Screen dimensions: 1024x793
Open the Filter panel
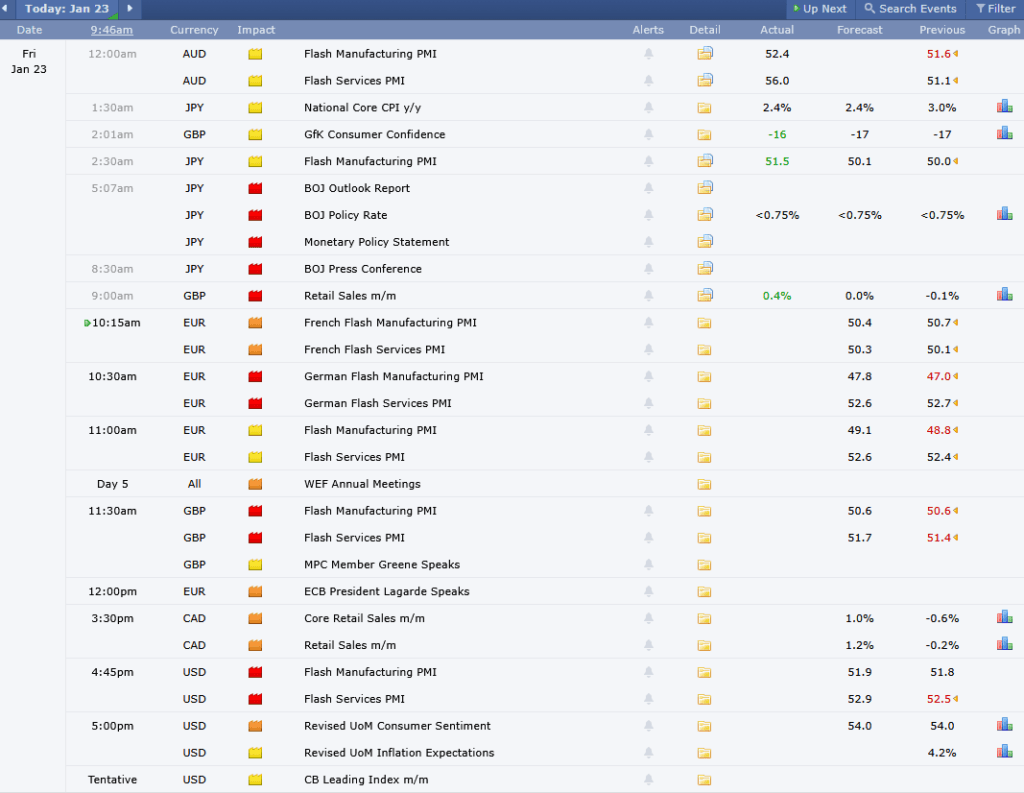(x=997, y=8)
